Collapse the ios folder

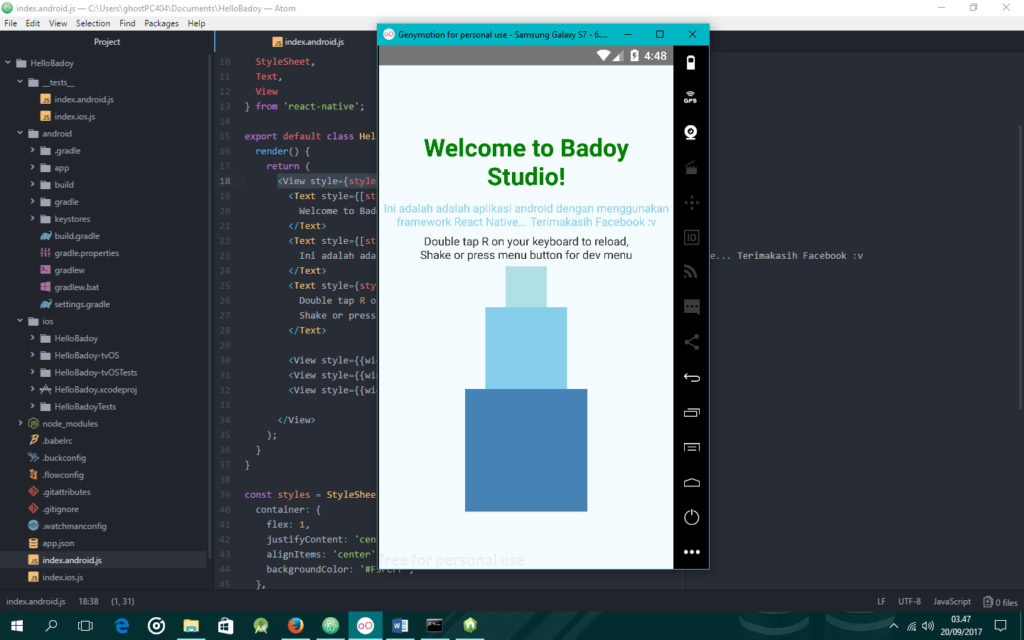[20, 321]
